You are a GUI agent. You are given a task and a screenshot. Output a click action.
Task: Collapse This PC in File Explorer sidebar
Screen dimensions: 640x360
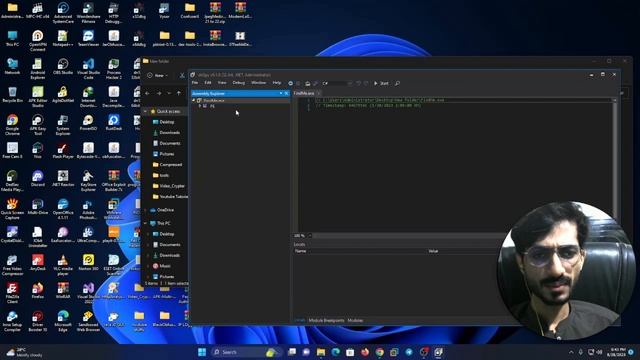(x=145, y=223)
